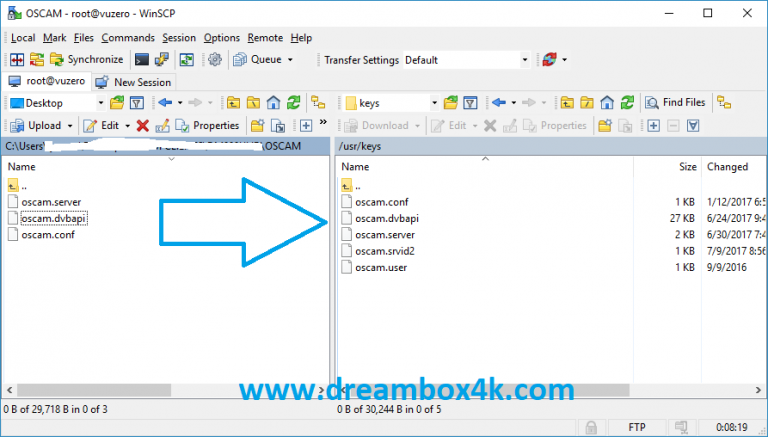The width and height of the screenshot is (768, 437).
Task: Switch to the root@vuzero session tab
Action: [47, 81]
